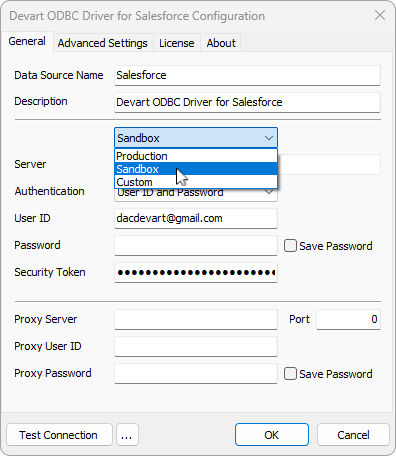The image size is (396, 456).
Task: Enable Save Password next to Password field
Action: pyautogui.click(x=290, y=246)
